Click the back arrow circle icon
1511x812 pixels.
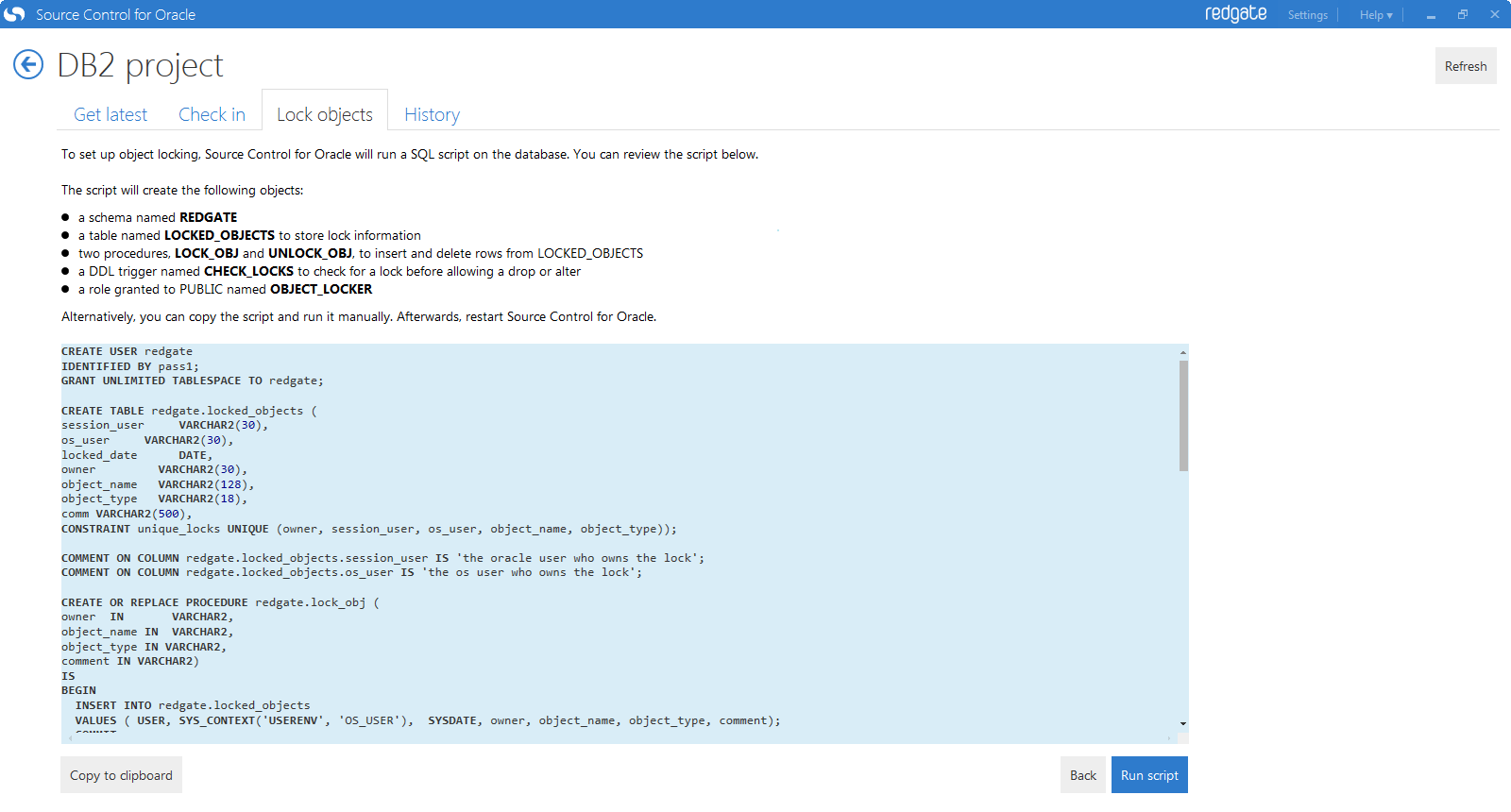(28, 64)
